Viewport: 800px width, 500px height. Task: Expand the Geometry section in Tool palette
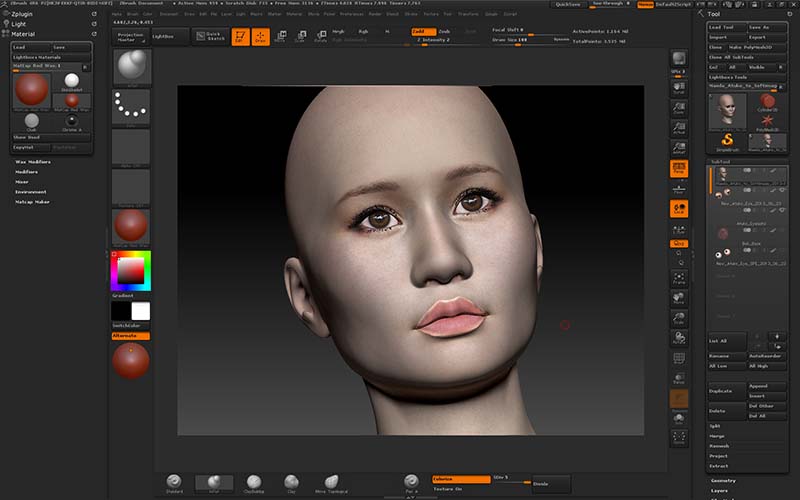tap(723, 481)
